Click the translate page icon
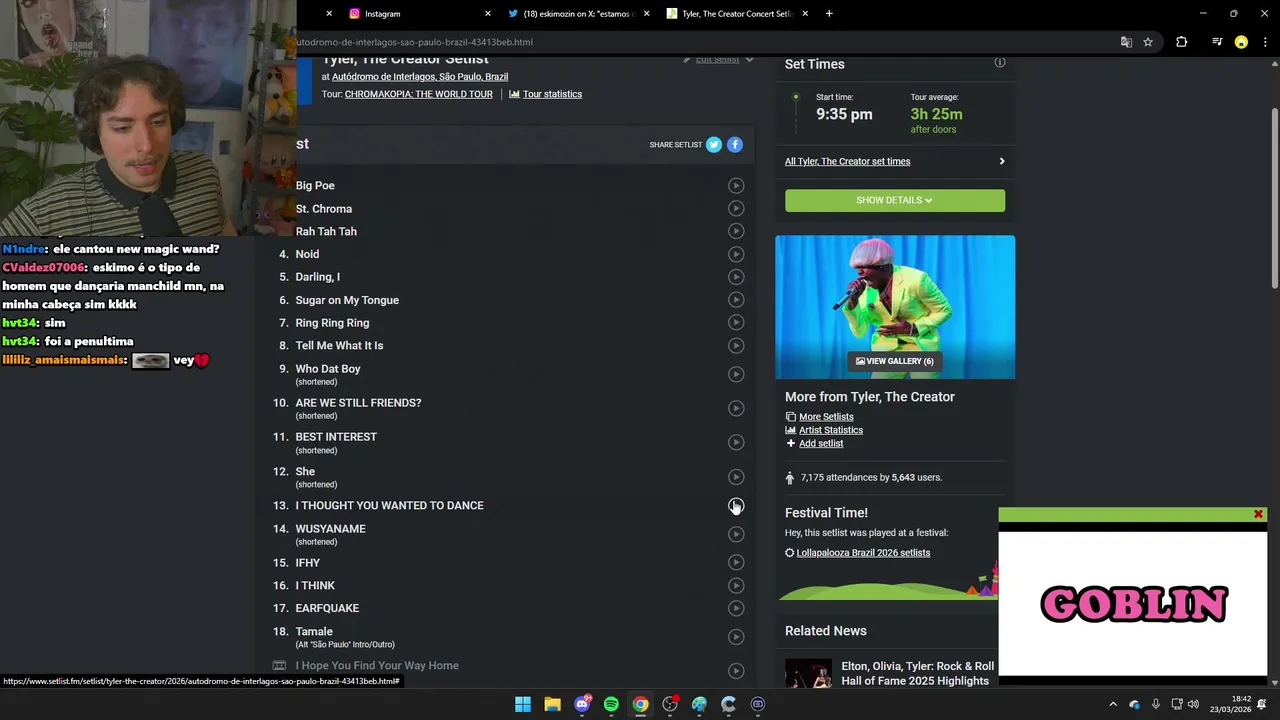The width and height of the screenshot is (1280, 720). [1126, 42]
